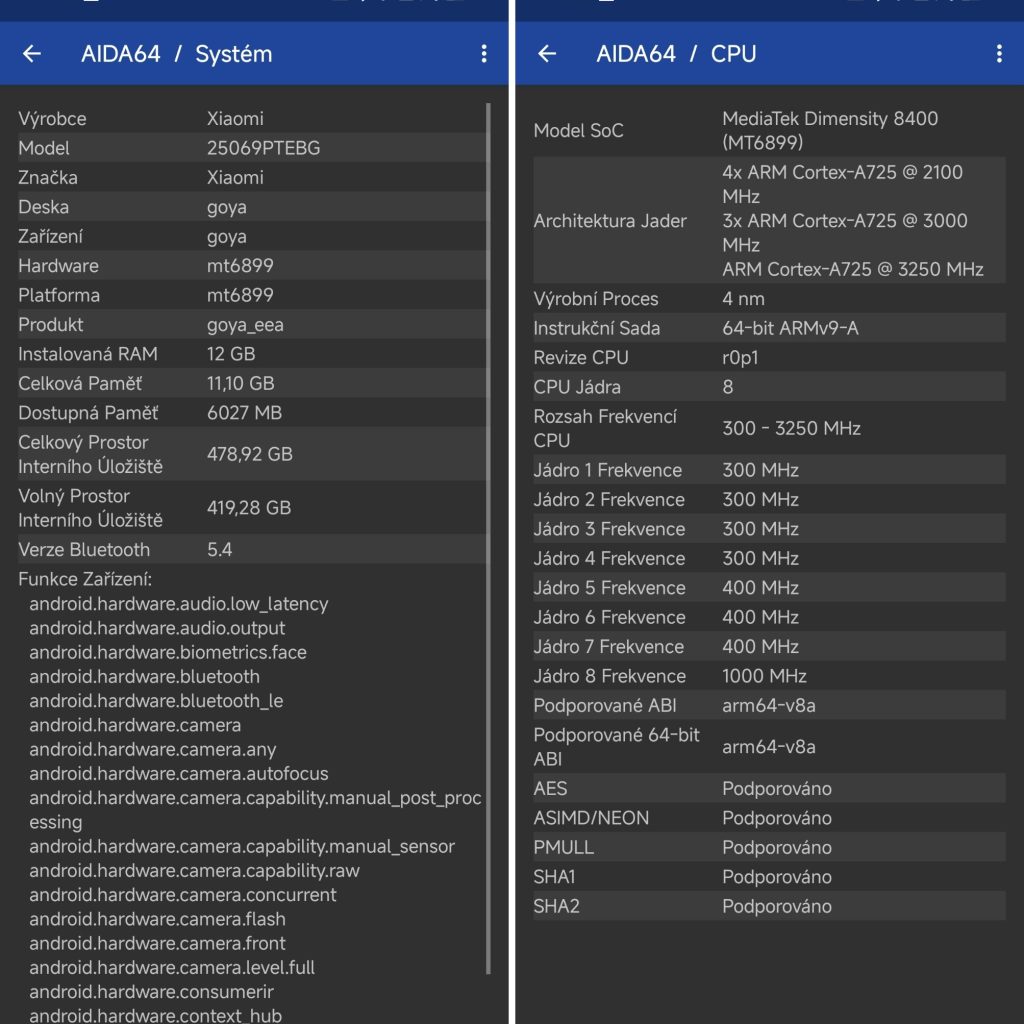Select the Výrobní Proces 4 nm row
The image size is (1024, 1024).
768,299
